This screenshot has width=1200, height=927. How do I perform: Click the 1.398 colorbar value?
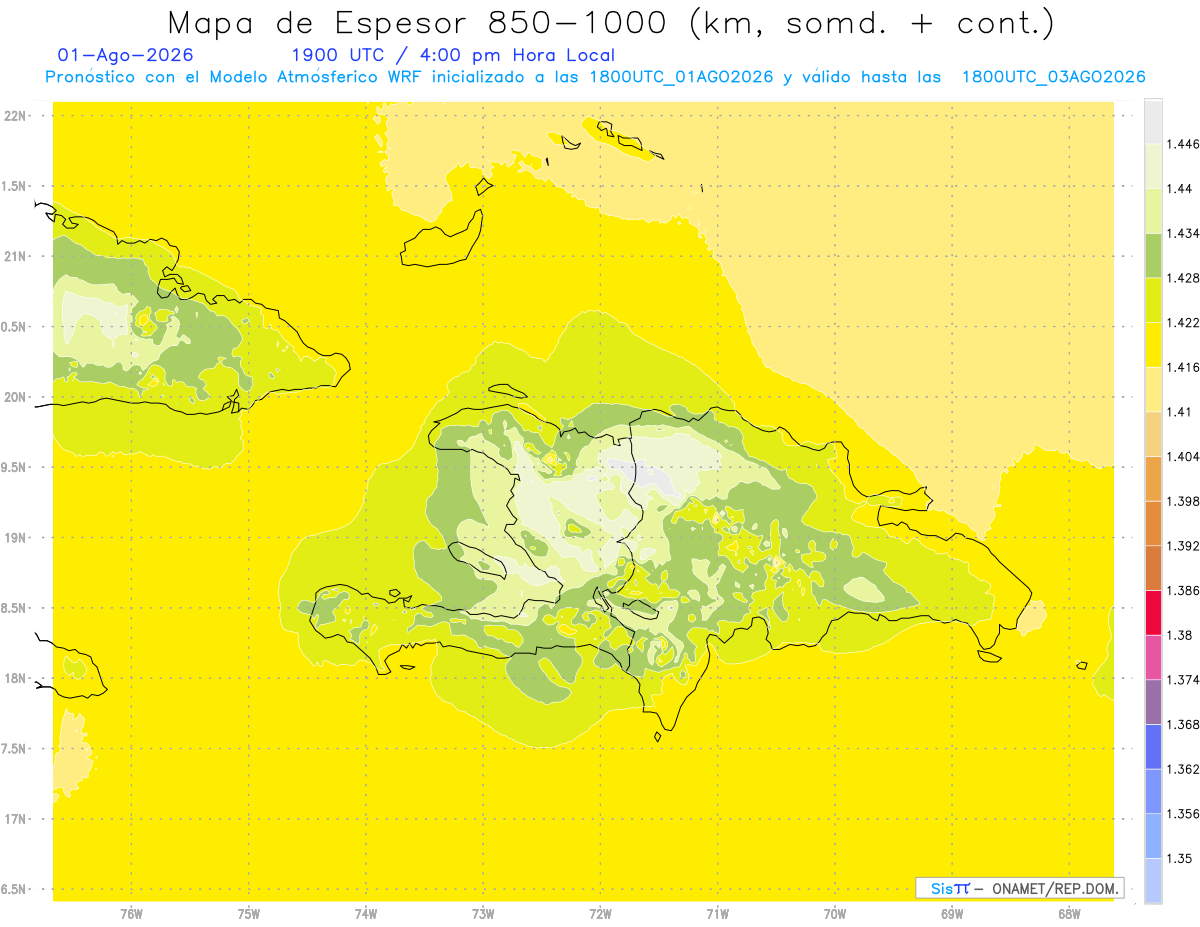tap(1183, 501)
